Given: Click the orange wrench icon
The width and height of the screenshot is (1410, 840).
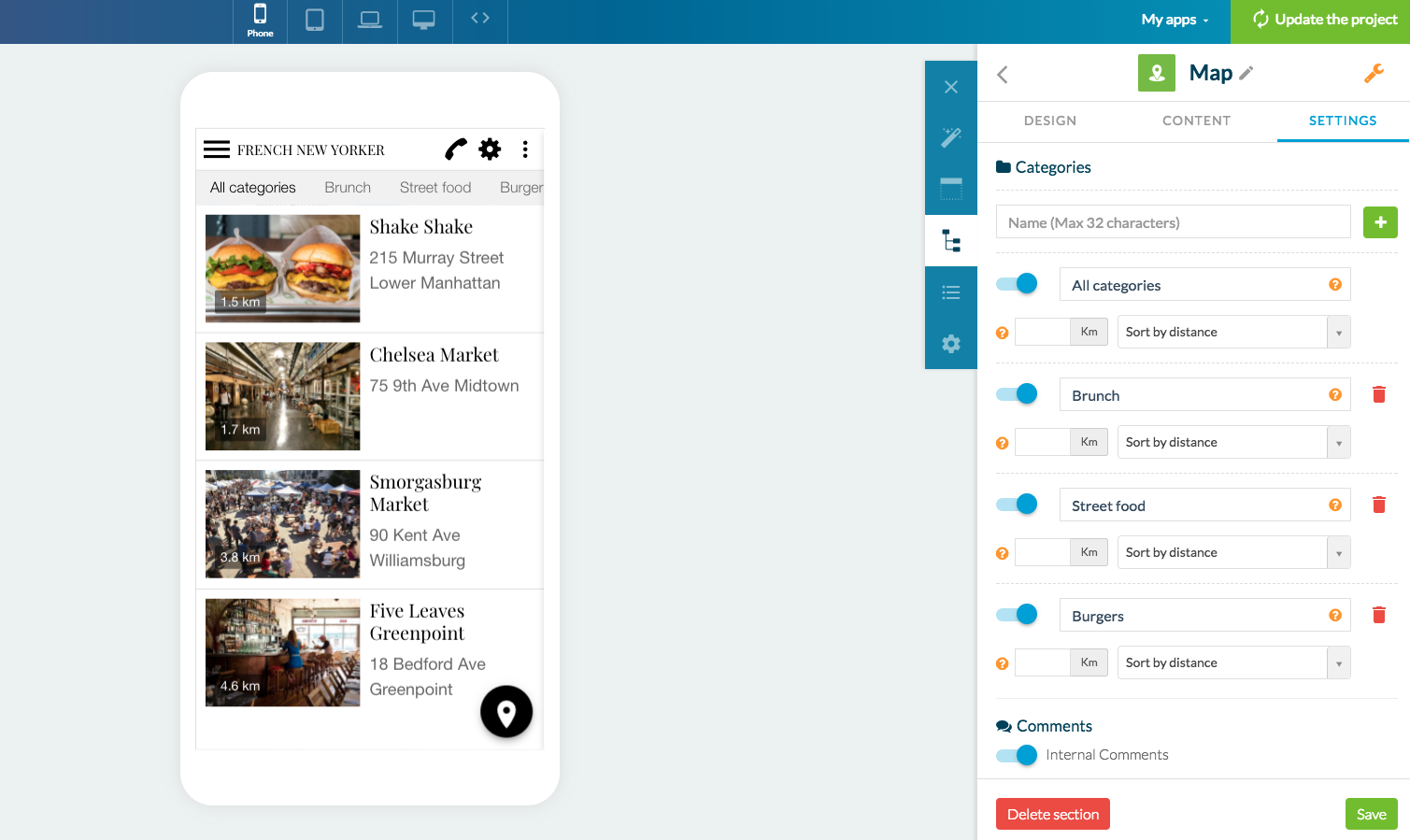Looking at the screenshot, I should [1373, 73].
